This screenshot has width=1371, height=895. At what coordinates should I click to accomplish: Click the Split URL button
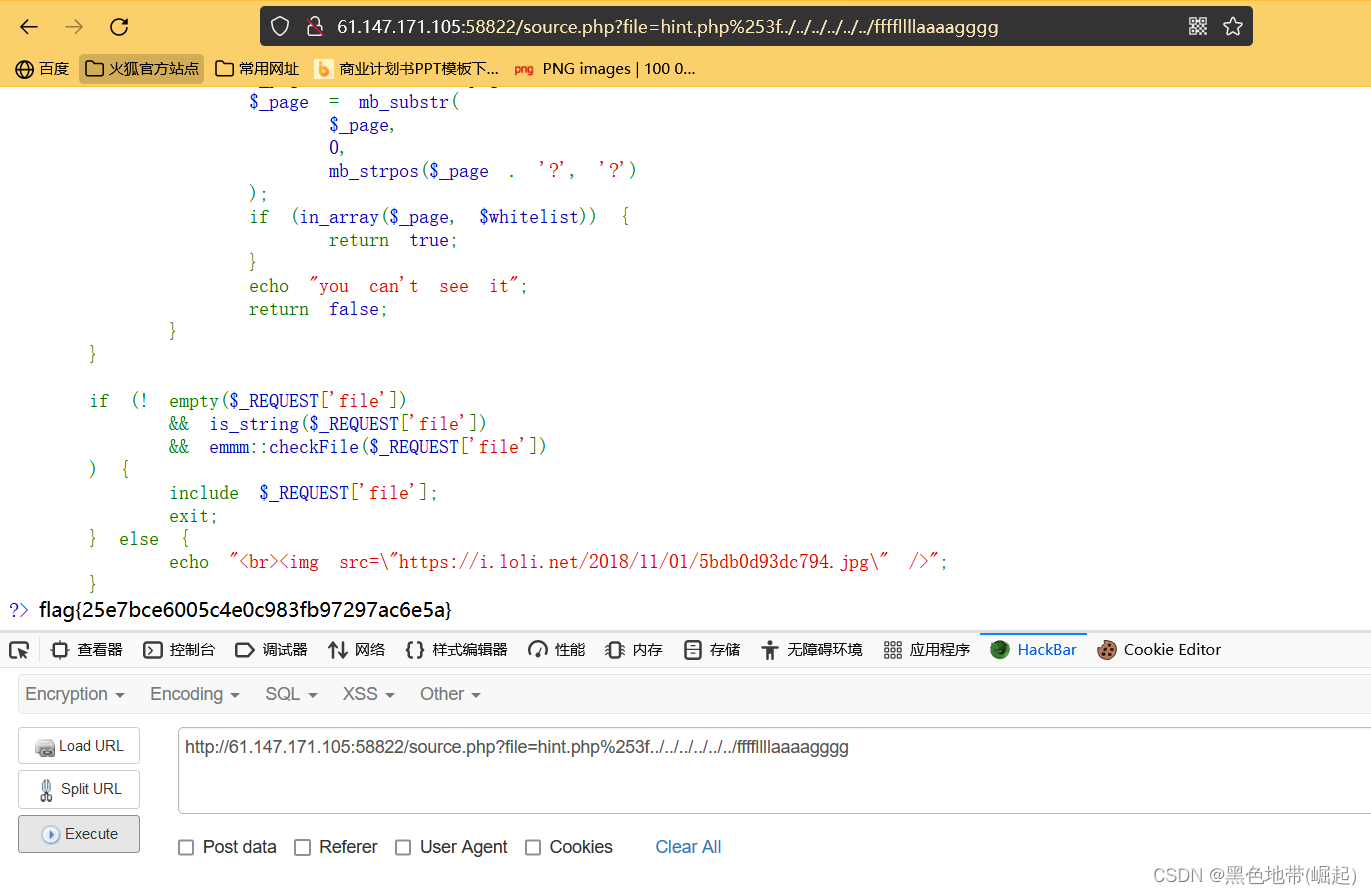click(79, 789)
